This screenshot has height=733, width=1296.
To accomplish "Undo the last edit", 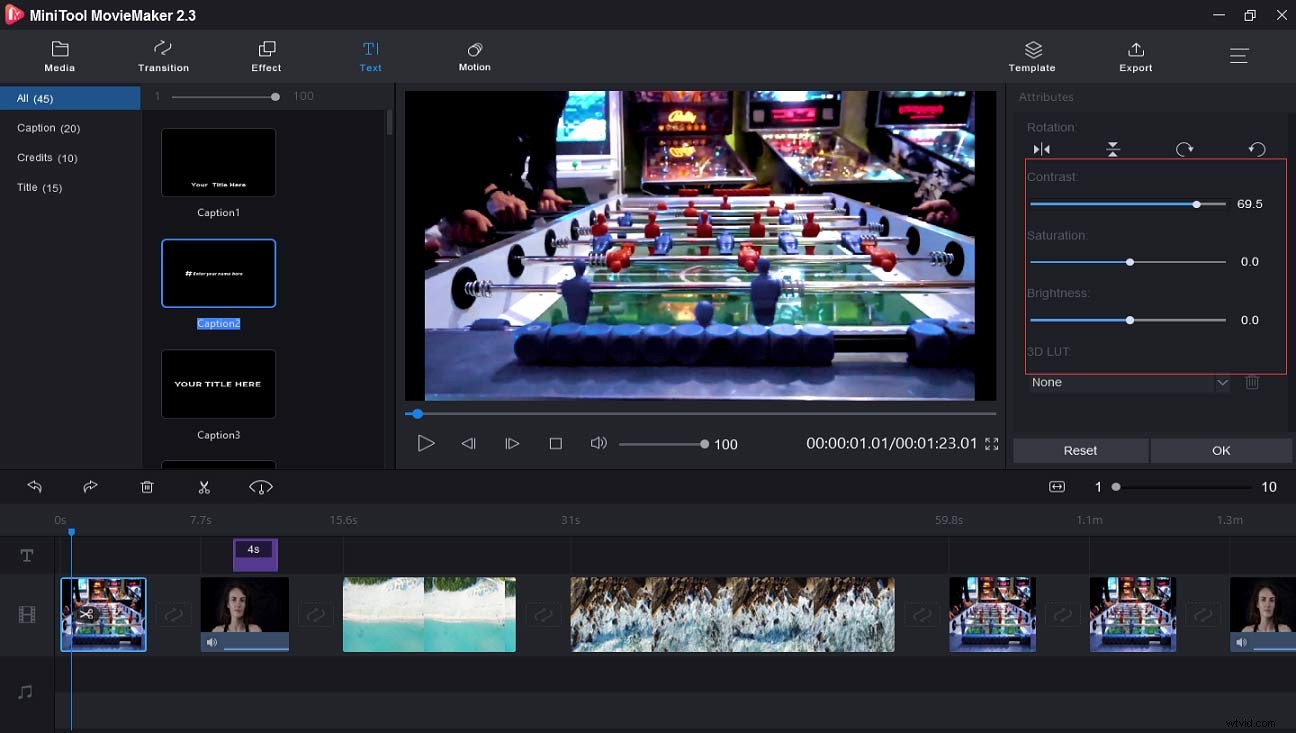I will click(x=35, y=487).
